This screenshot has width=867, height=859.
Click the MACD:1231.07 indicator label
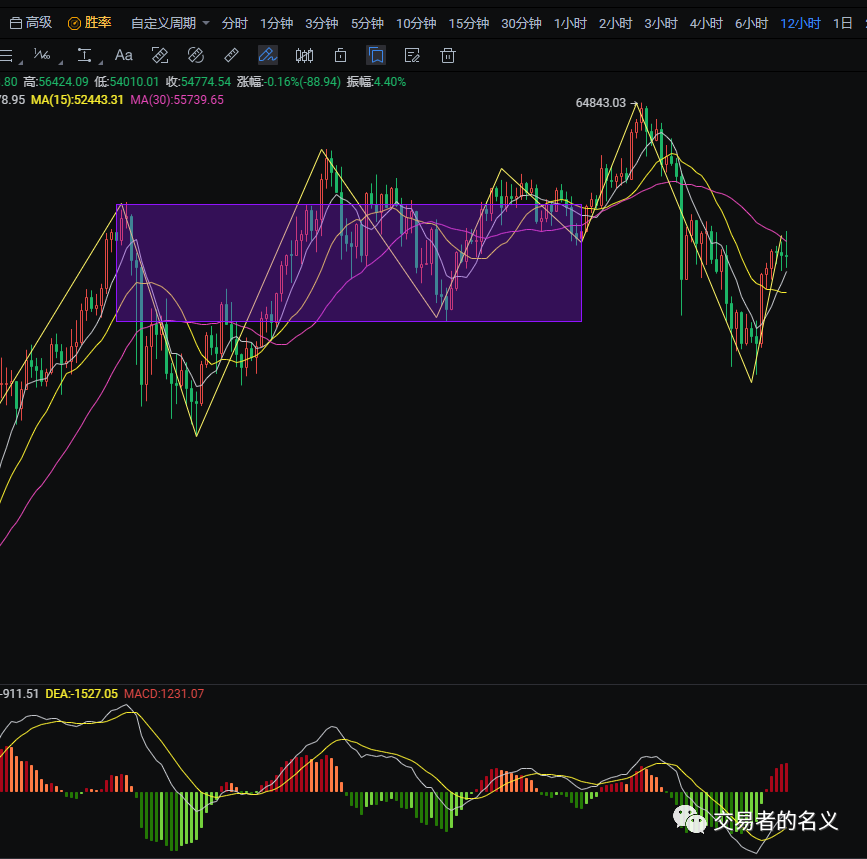164,694
